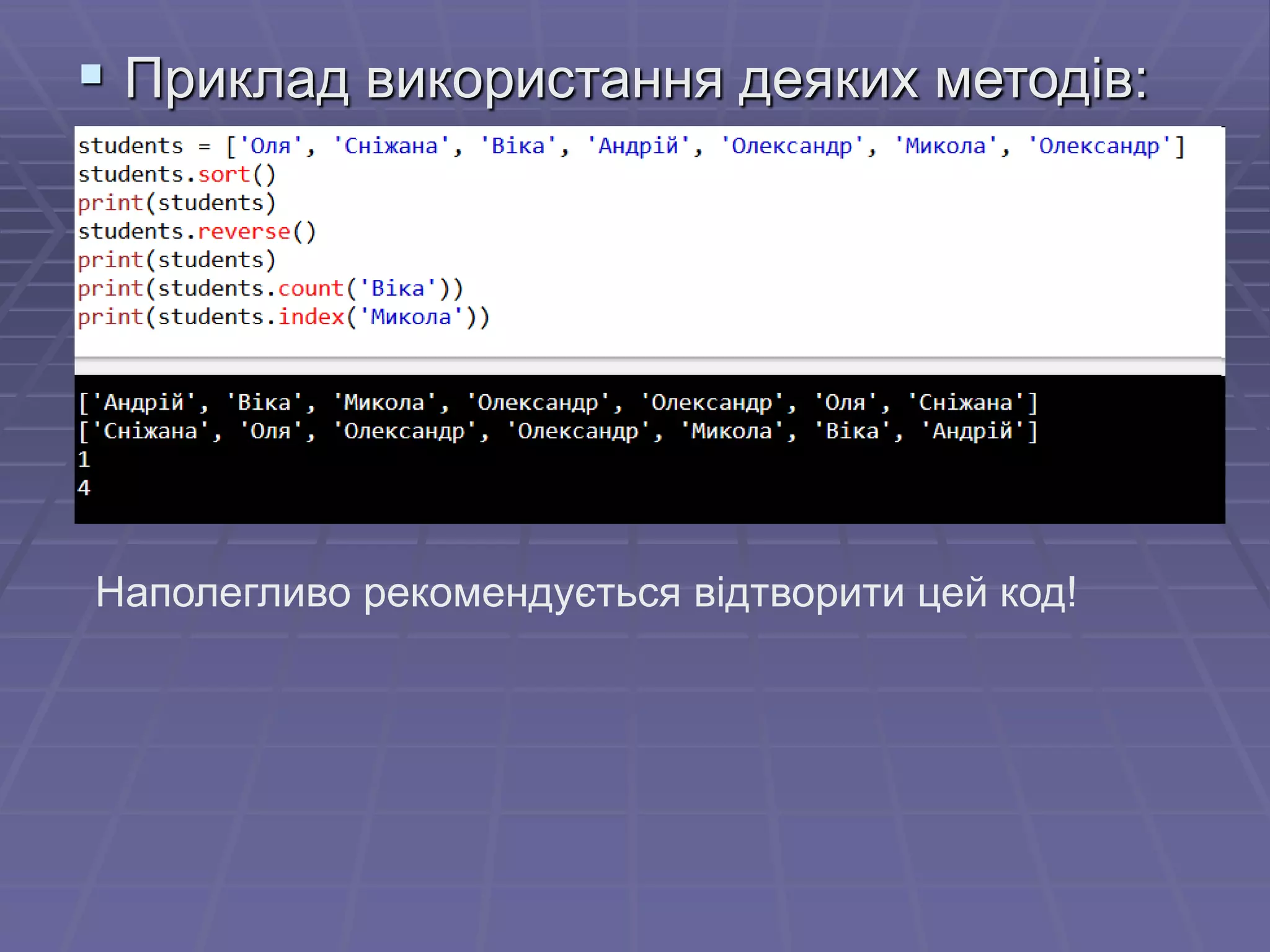The height and width of the screenshot is (952, 1270).
Task: Click the output value '4'
Action: click(84, 488)
